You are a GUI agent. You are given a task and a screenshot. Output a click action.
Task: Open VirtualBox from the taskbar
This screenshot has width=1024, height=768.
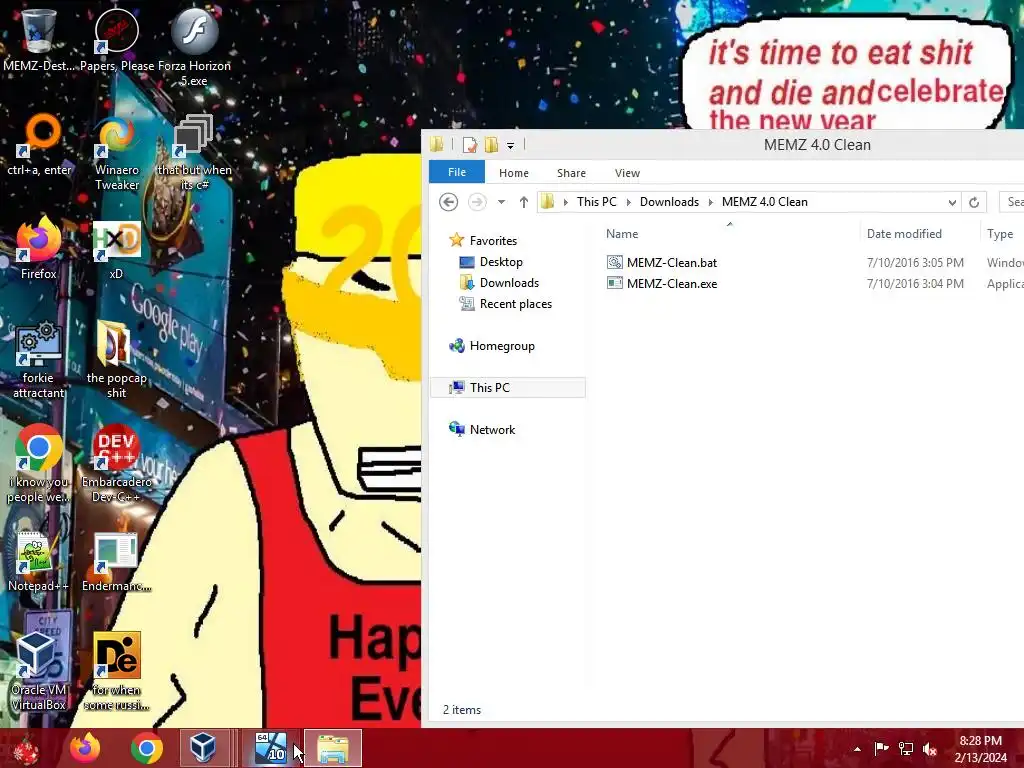click(203, 748)
